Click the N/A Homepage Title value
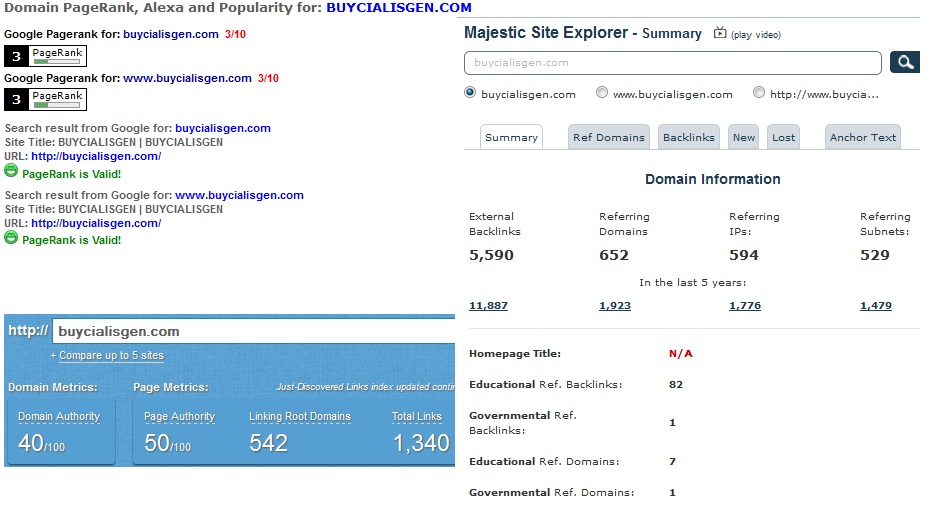The width and height of the screenshot is (938, 510). click(680, 353)
